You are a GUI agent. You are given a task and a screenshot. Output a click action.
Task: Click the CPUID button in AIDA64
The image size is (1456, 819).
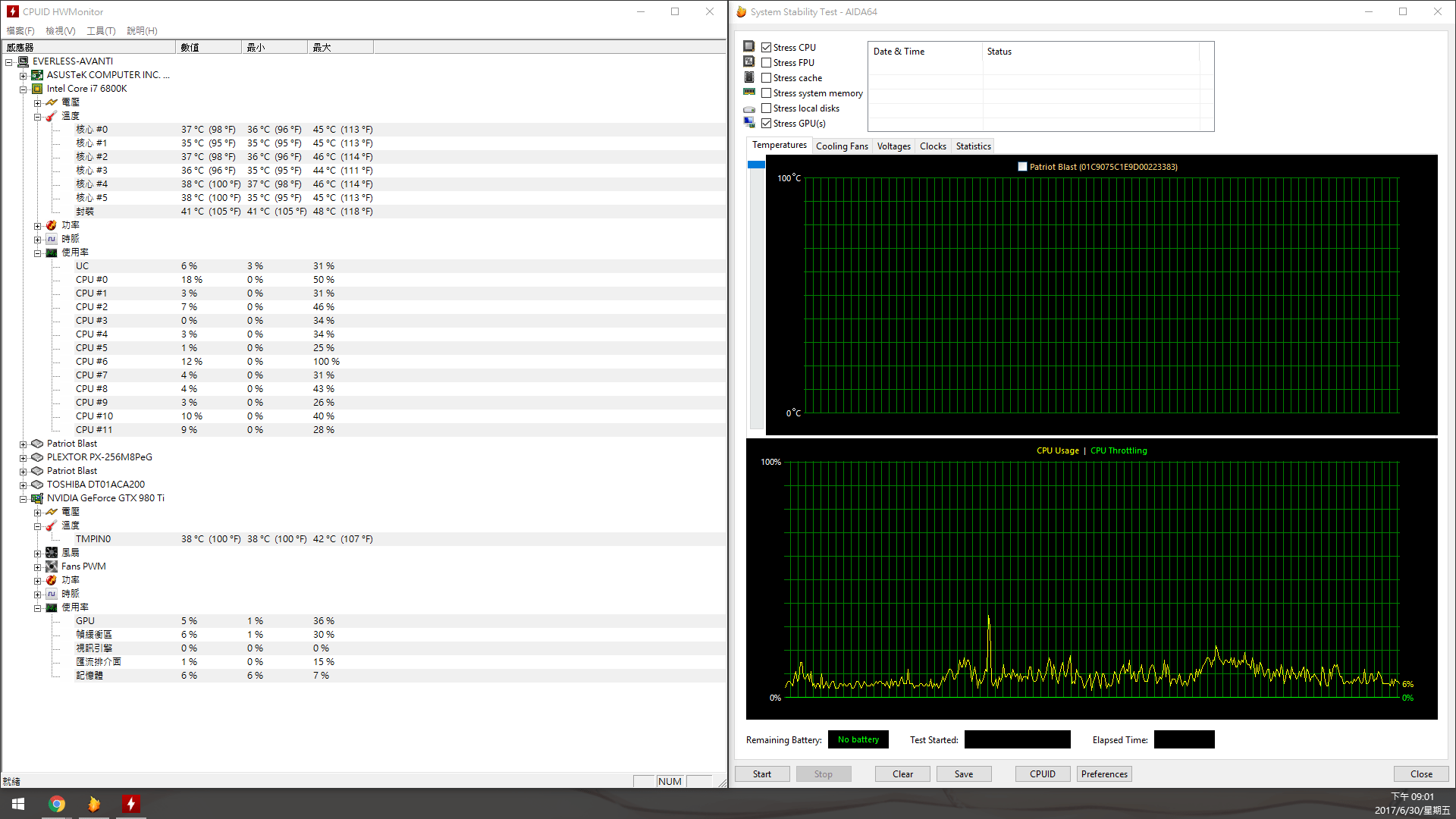coord(1043,774)
